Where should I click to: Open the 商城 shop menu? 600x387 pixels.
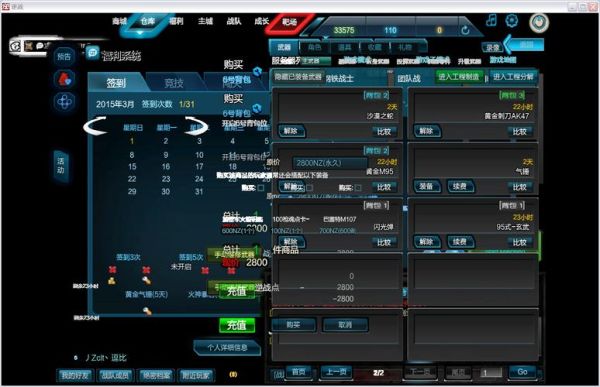(x=119, y=21)
